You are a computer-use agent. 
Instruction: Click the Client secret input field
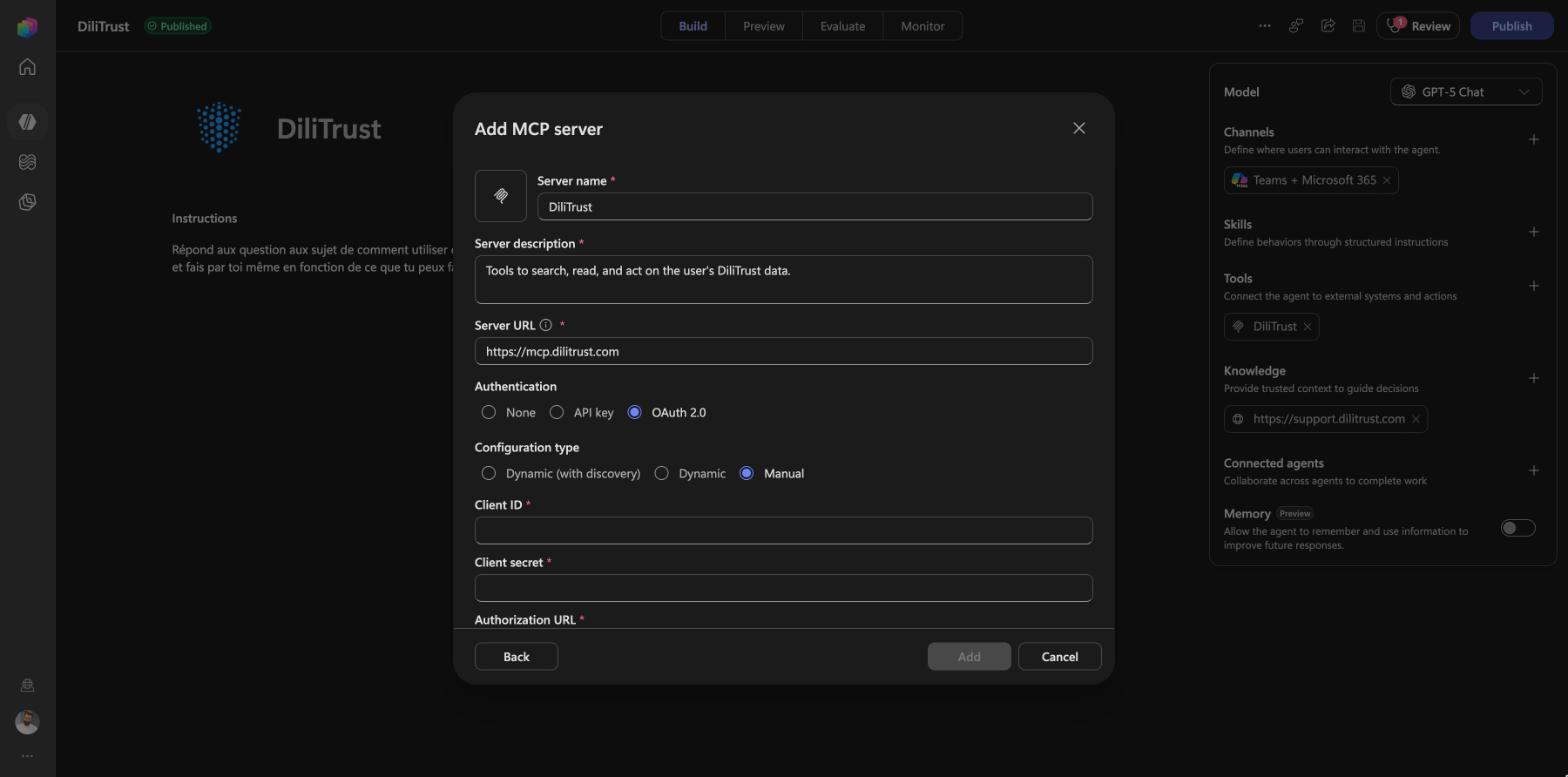pyautogui.click(x=784, y=588)
